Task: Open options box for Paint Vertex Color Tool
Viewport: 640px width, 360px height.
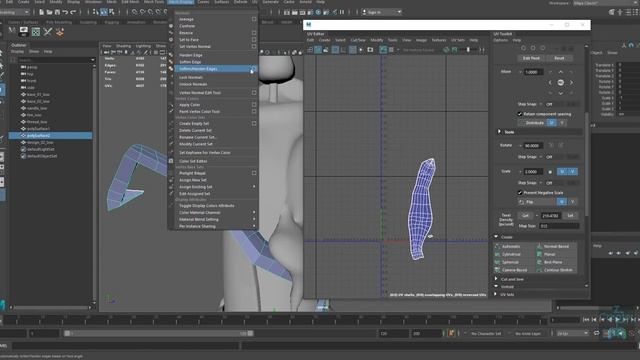Action: pyautogui.click(x=254, y=111)
